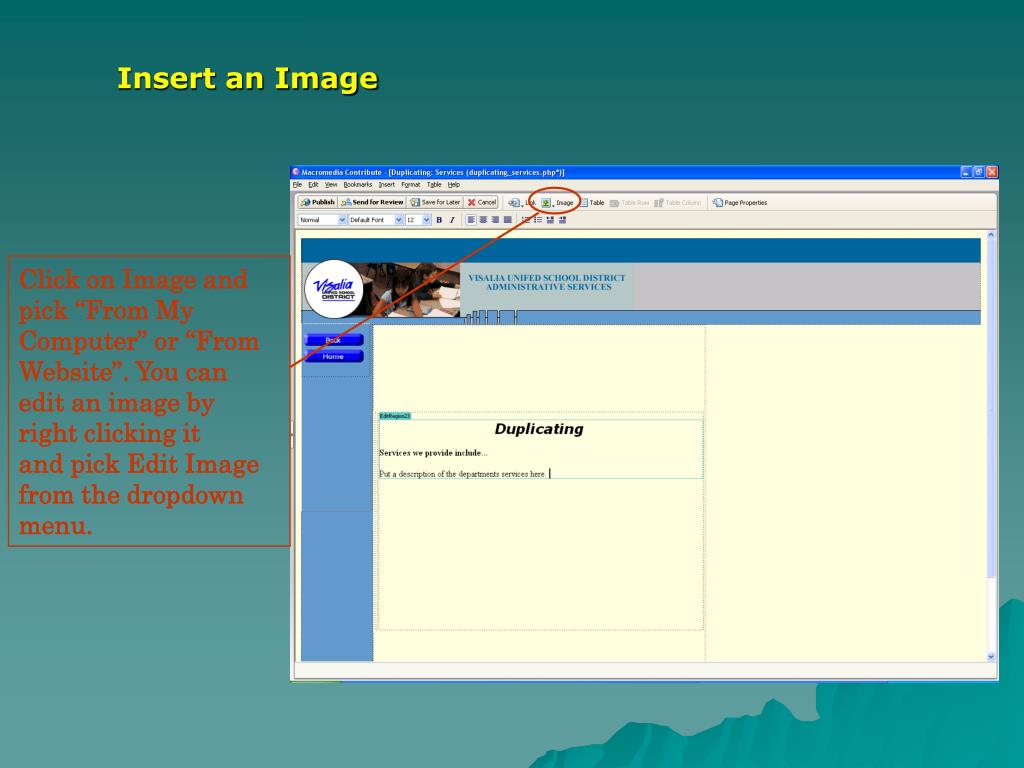Center align text

pos(483,220)
